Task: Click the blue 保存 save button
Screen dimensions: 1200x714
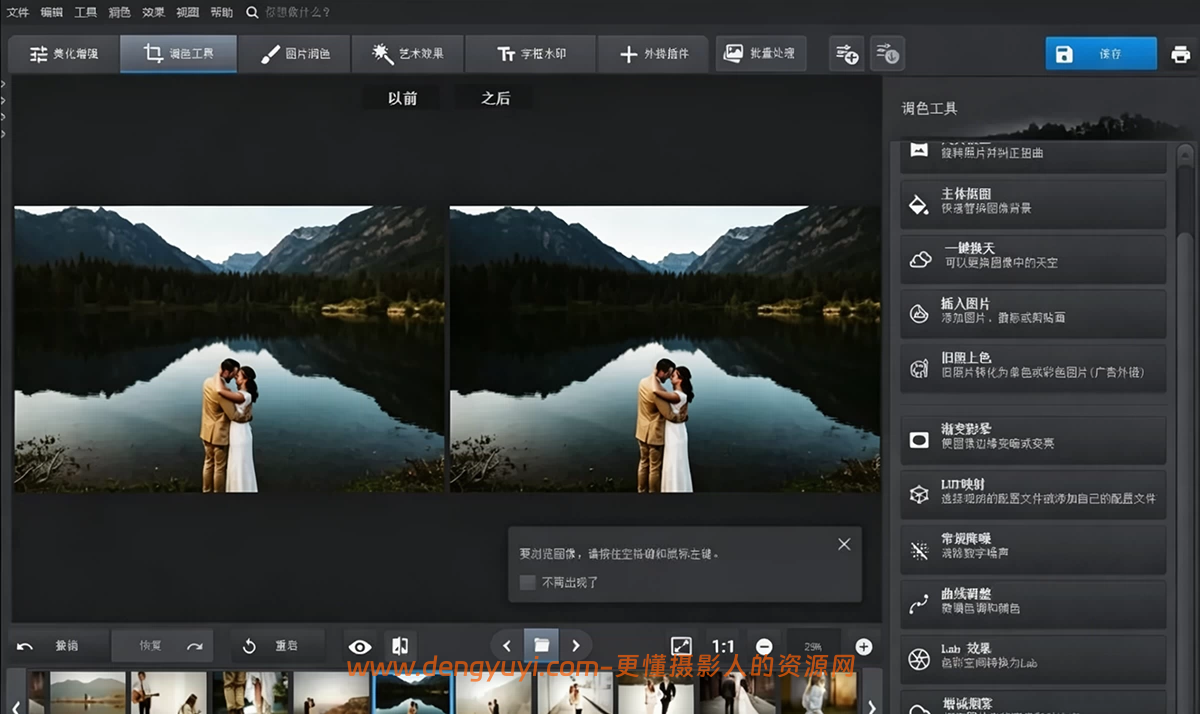Action: pos(1101,54)
